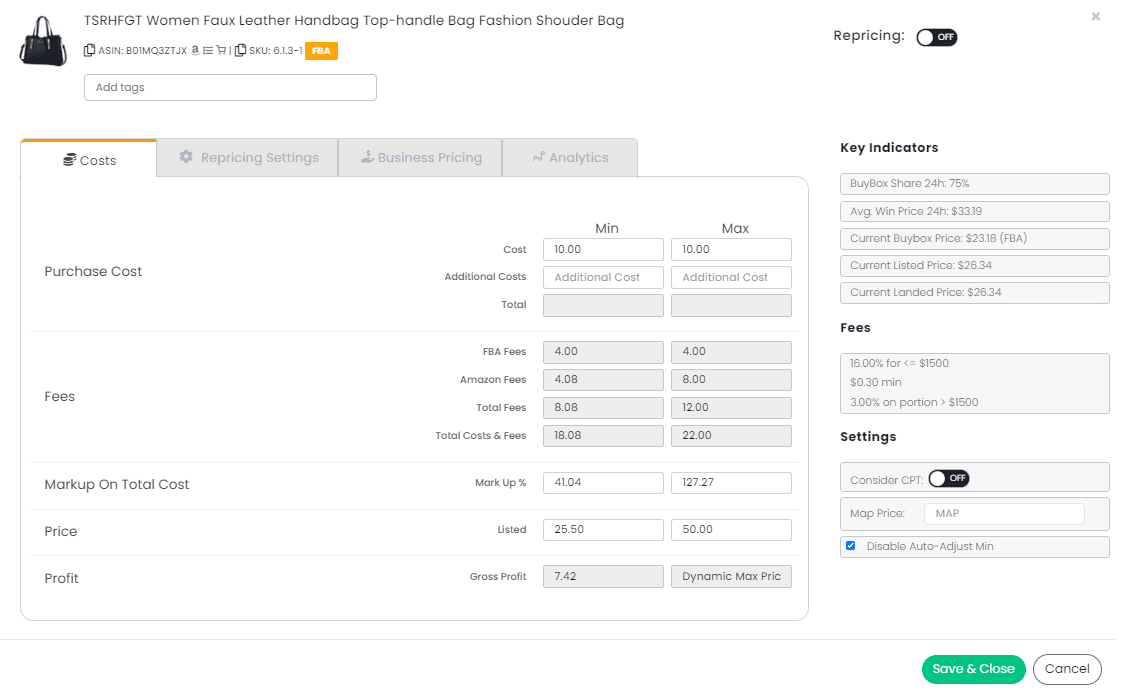Screen dimensions: 1126x696
Task: Toggle the Consider CPT switch
Action: point(949,478)
